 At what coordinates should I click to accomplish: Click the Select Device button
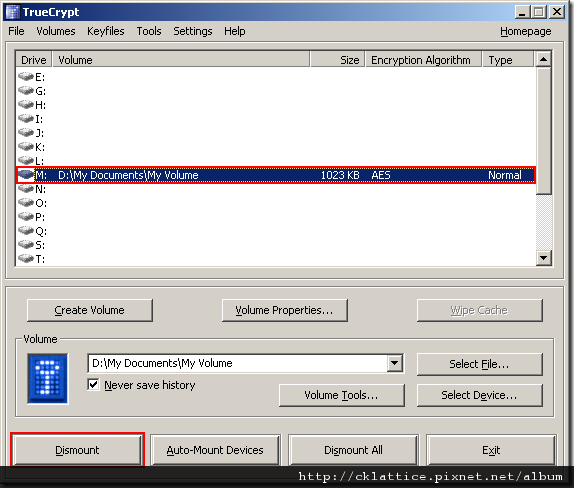click(479, 395)
